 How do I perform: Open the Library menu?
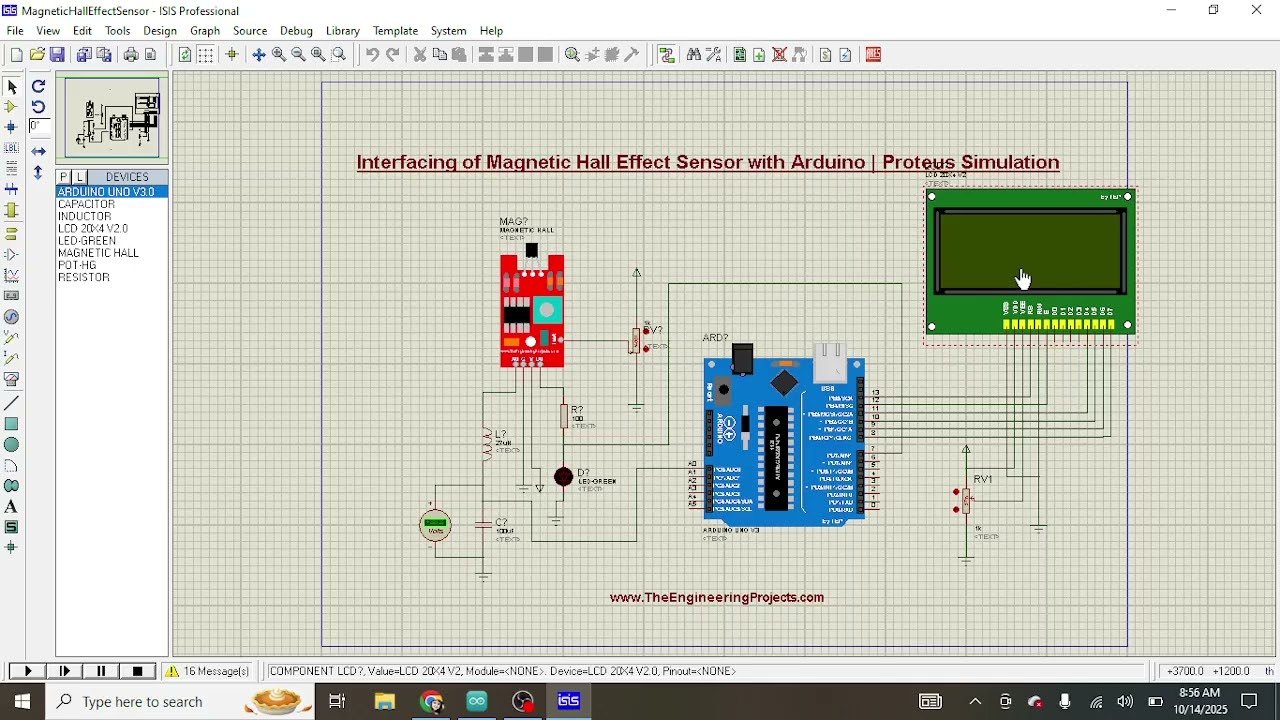click(x=343, y=31)
